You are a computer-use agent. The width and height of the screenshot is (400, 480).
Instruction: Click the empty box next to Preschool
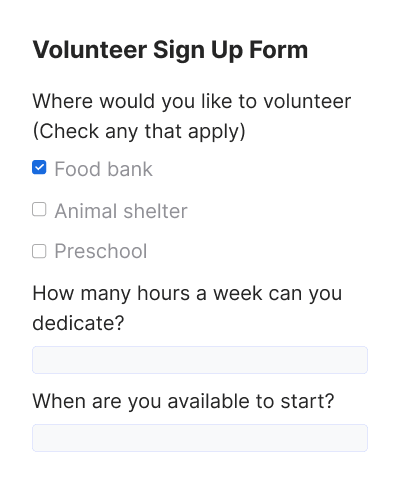39,251
